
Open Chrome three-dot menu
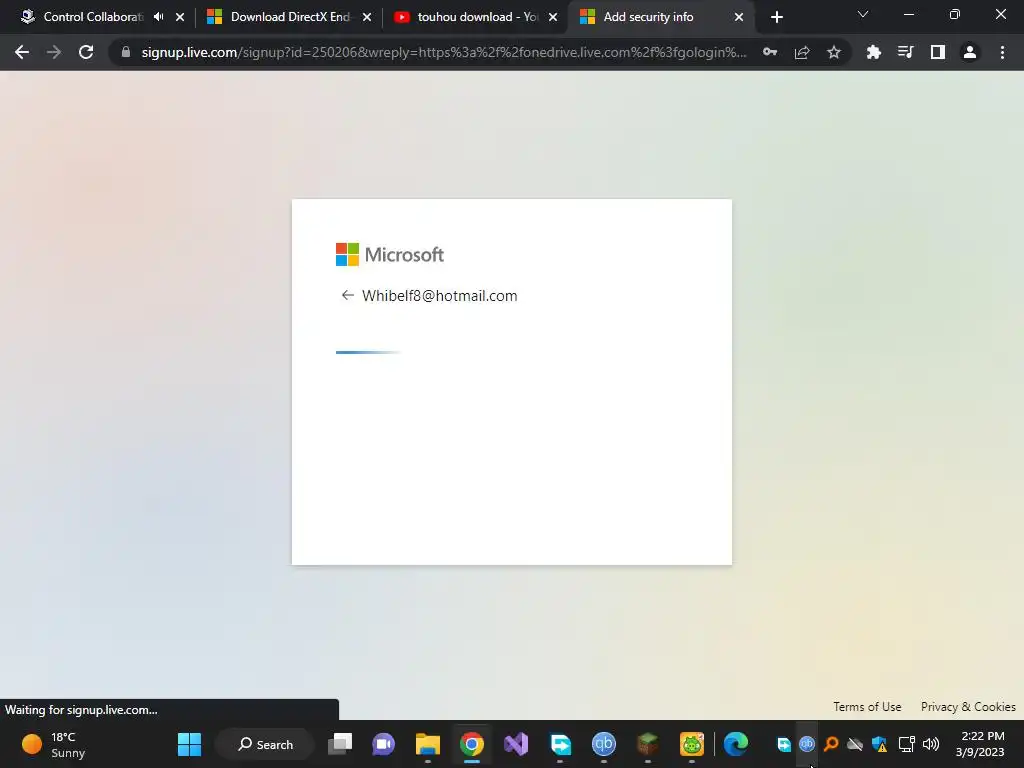click(x=1002, y=52)
